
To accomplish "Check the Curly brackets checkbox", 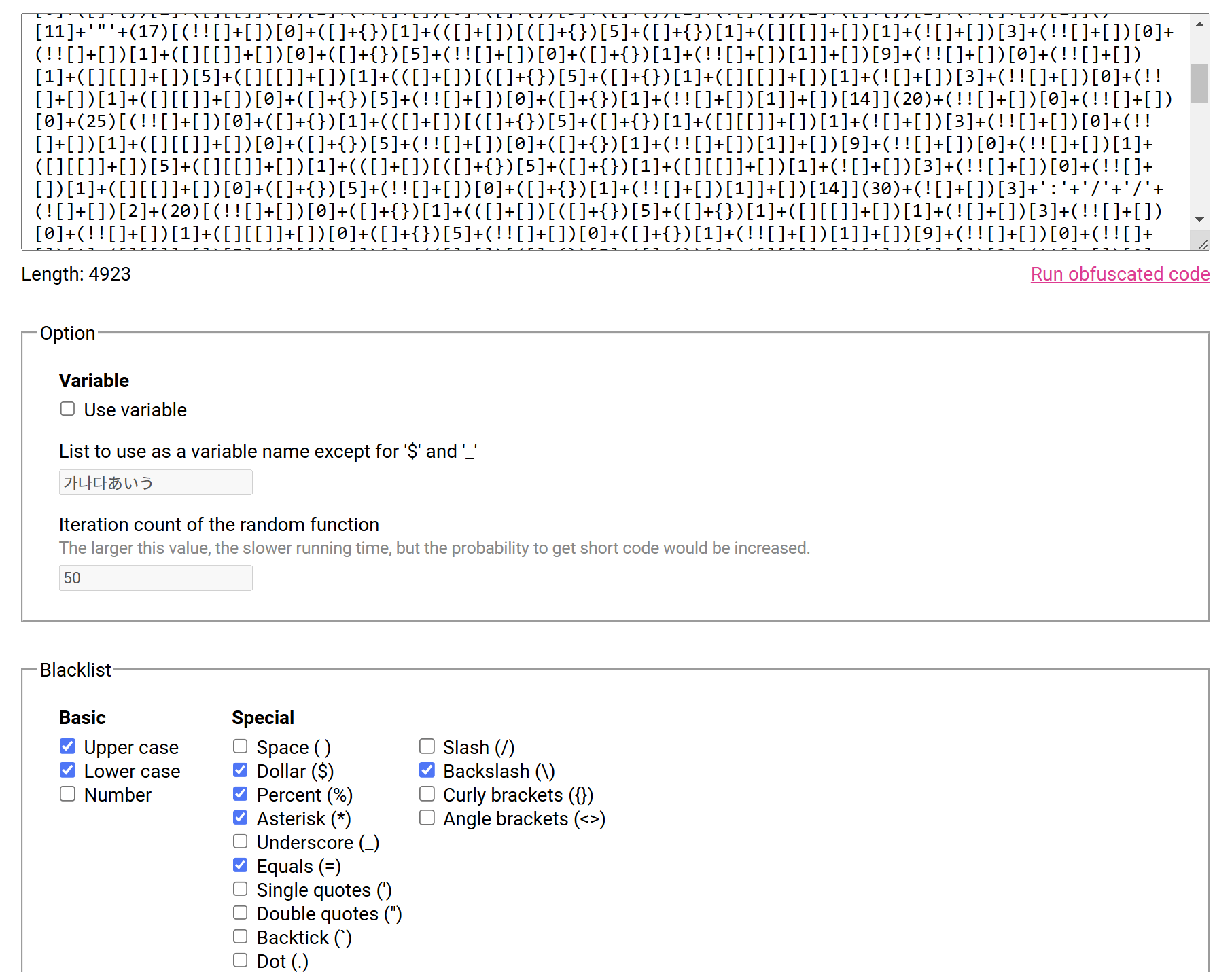I will pyautogui.click(x=427, y=793).
